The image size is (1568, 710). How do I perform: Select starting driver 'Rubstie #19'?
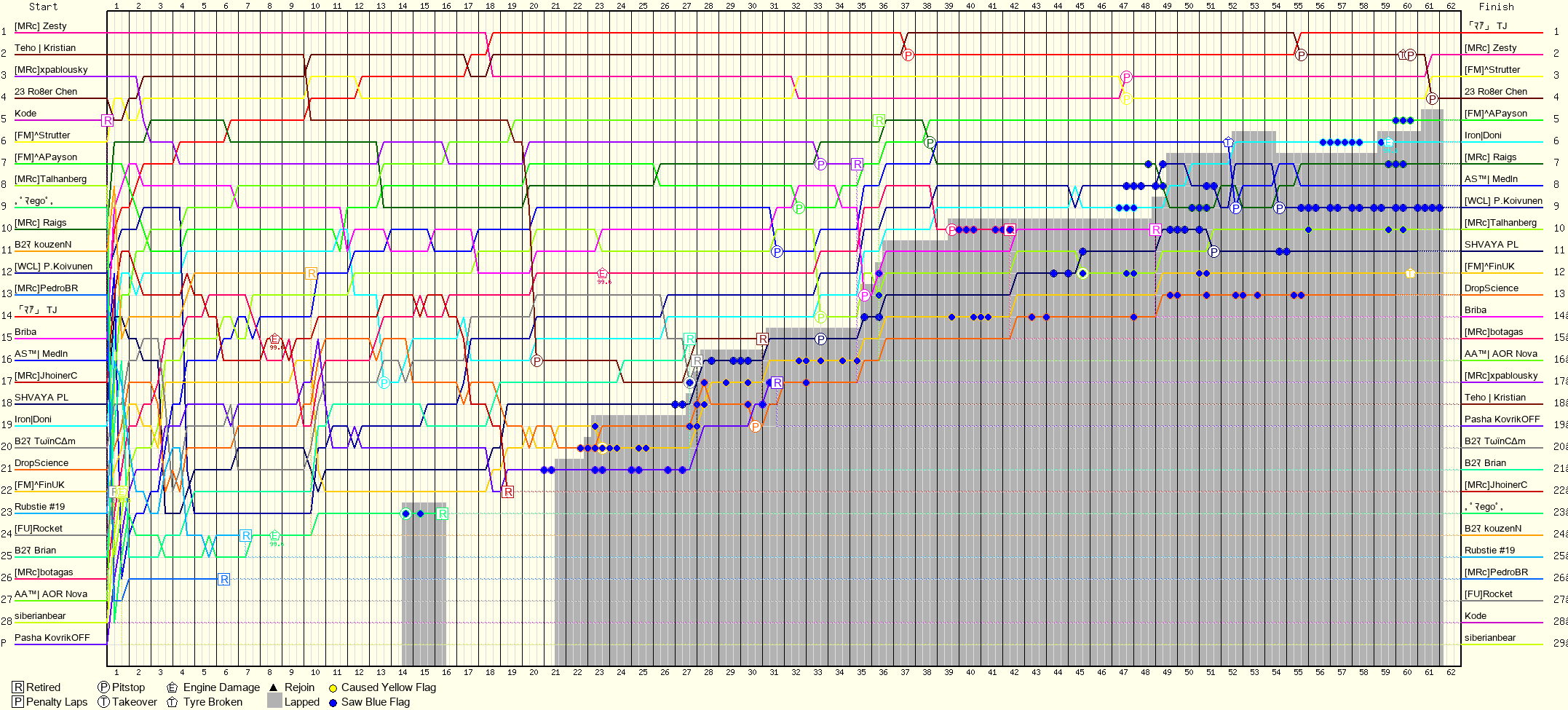pyautogui.click(x=39, y=507)
